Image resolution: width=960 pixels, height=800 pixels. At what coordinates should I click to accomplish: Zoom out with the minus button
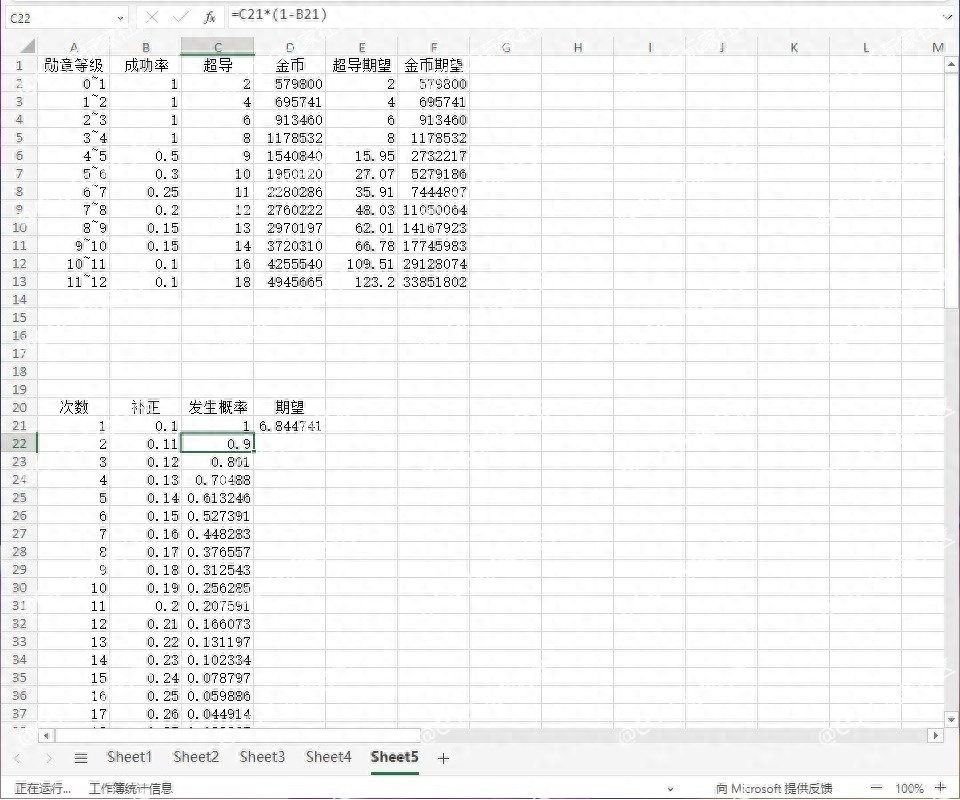pos(877,788)
